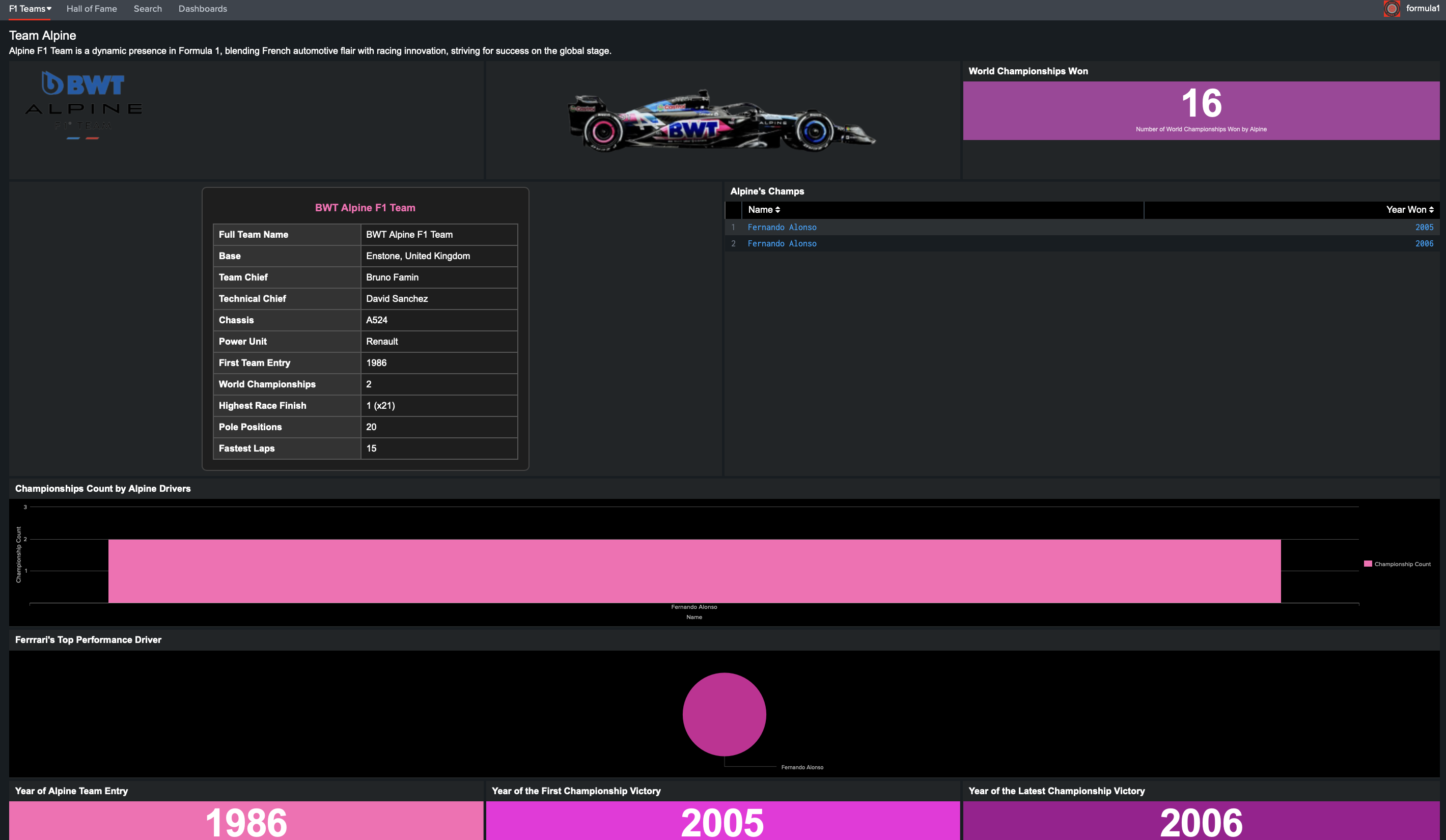Click the 'World Championships Won' panel title
The image size is (1446, 840).
click(1027, 71)
